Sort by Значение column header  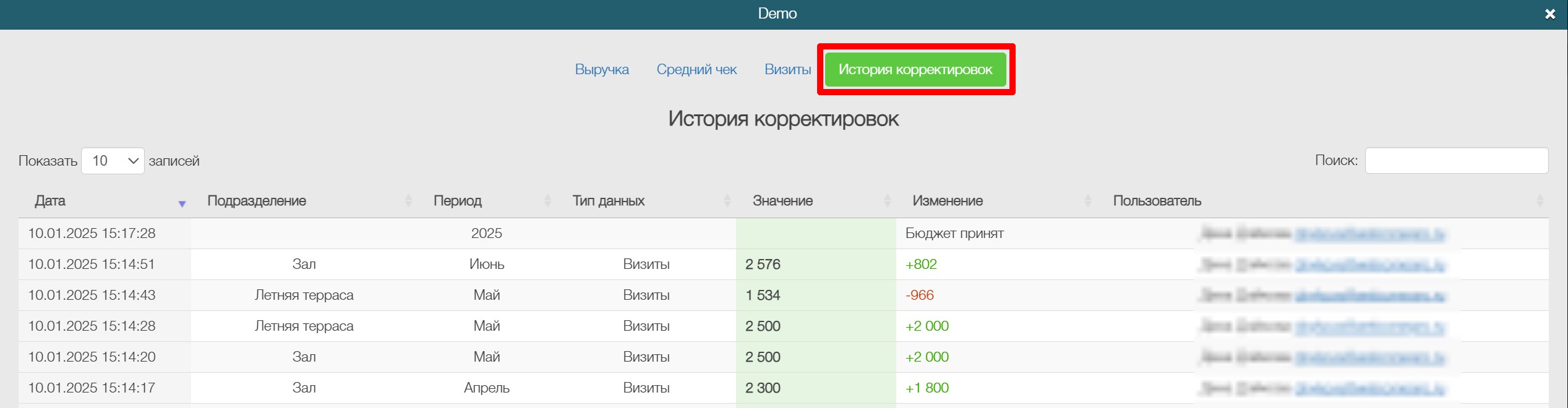(782, 201)
